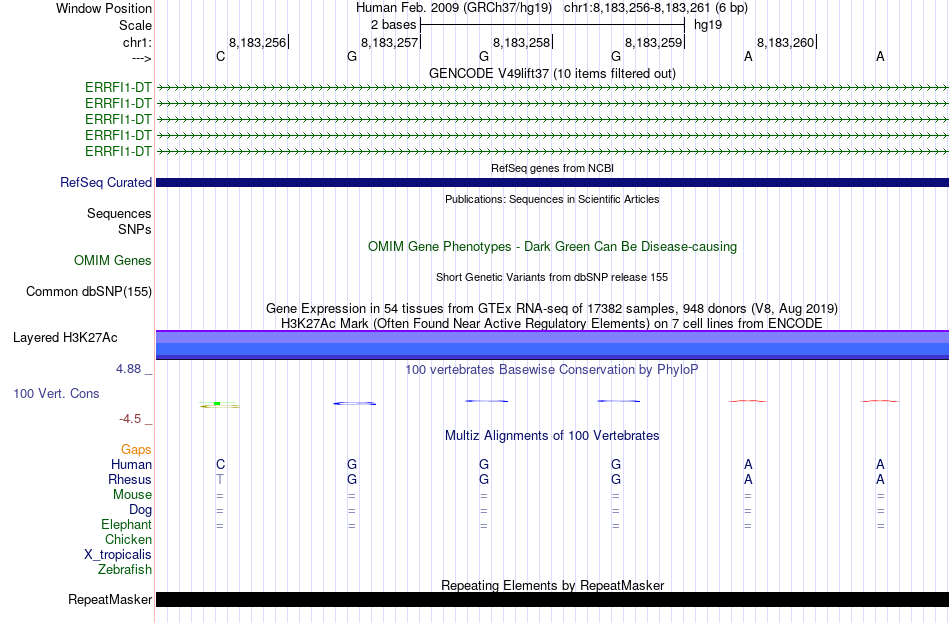Click the RefSeq Curated track label
The width and height of the screenshot is (950, 623).
click(105, 182)
